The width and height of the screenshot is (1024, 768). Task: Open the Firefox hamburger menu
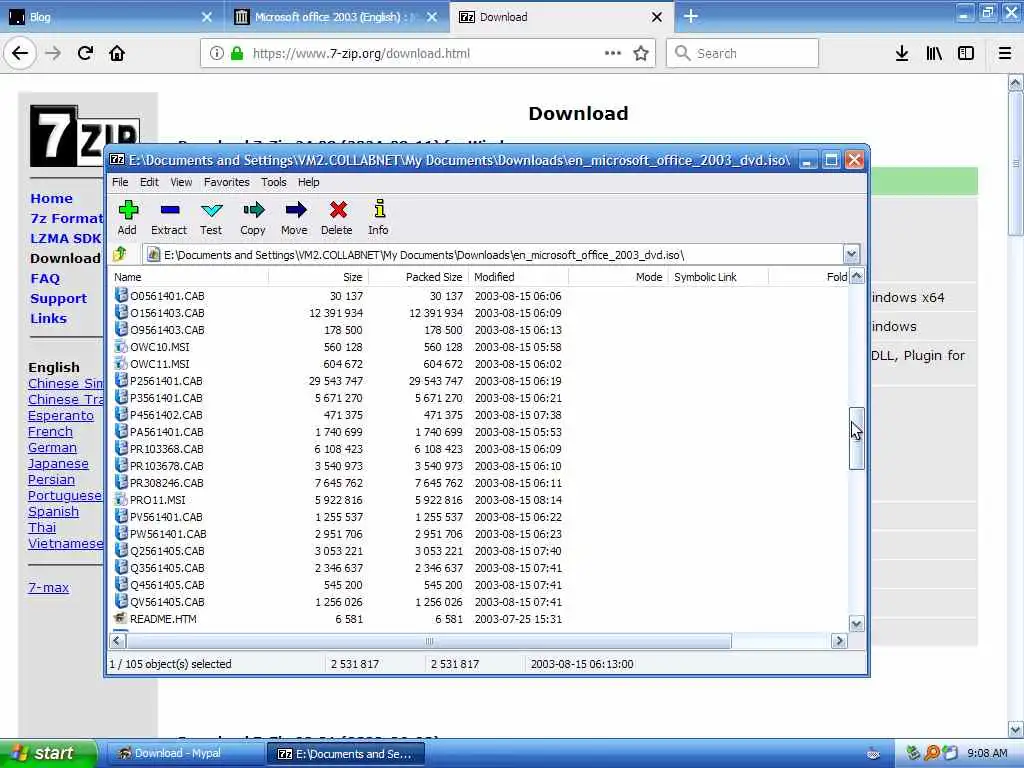point(1005,53)
